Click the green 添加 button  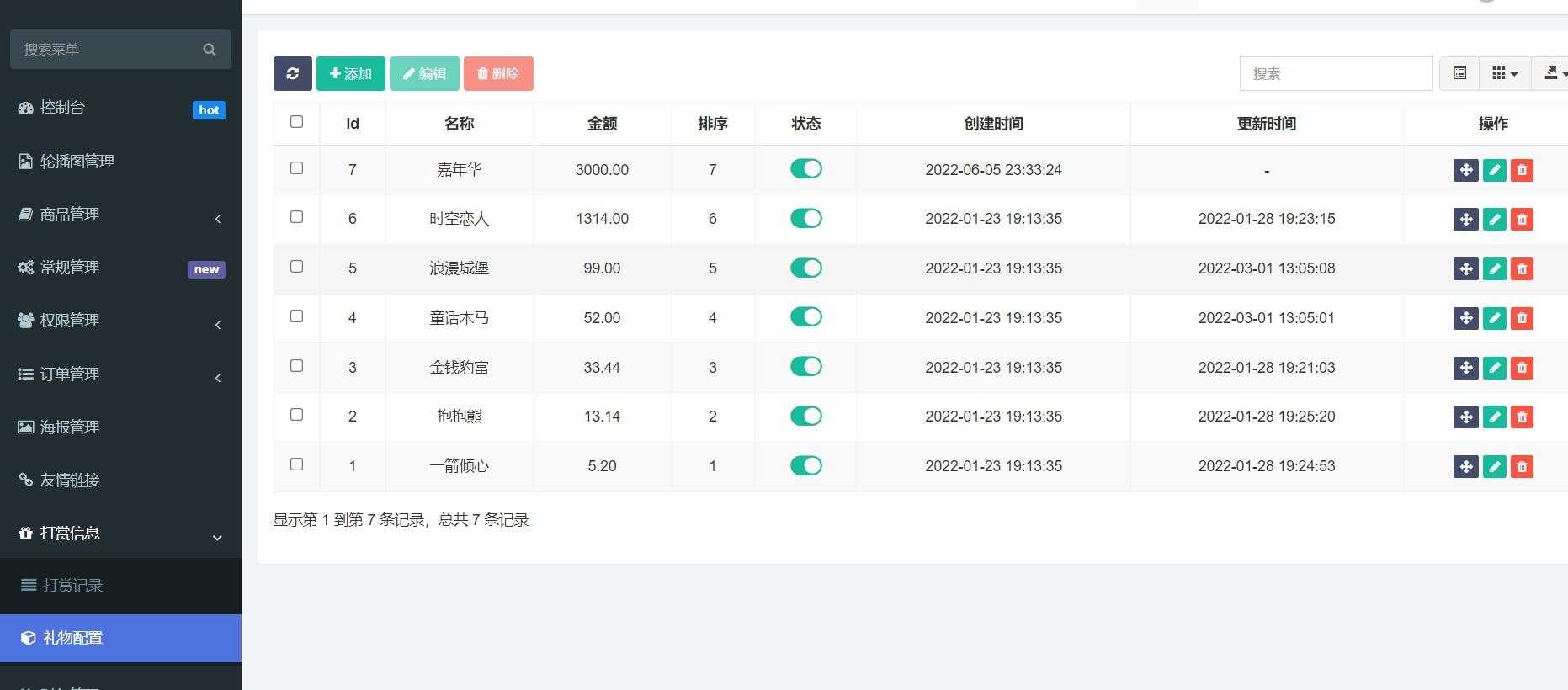pyautogui.click(x=351, y=73)
